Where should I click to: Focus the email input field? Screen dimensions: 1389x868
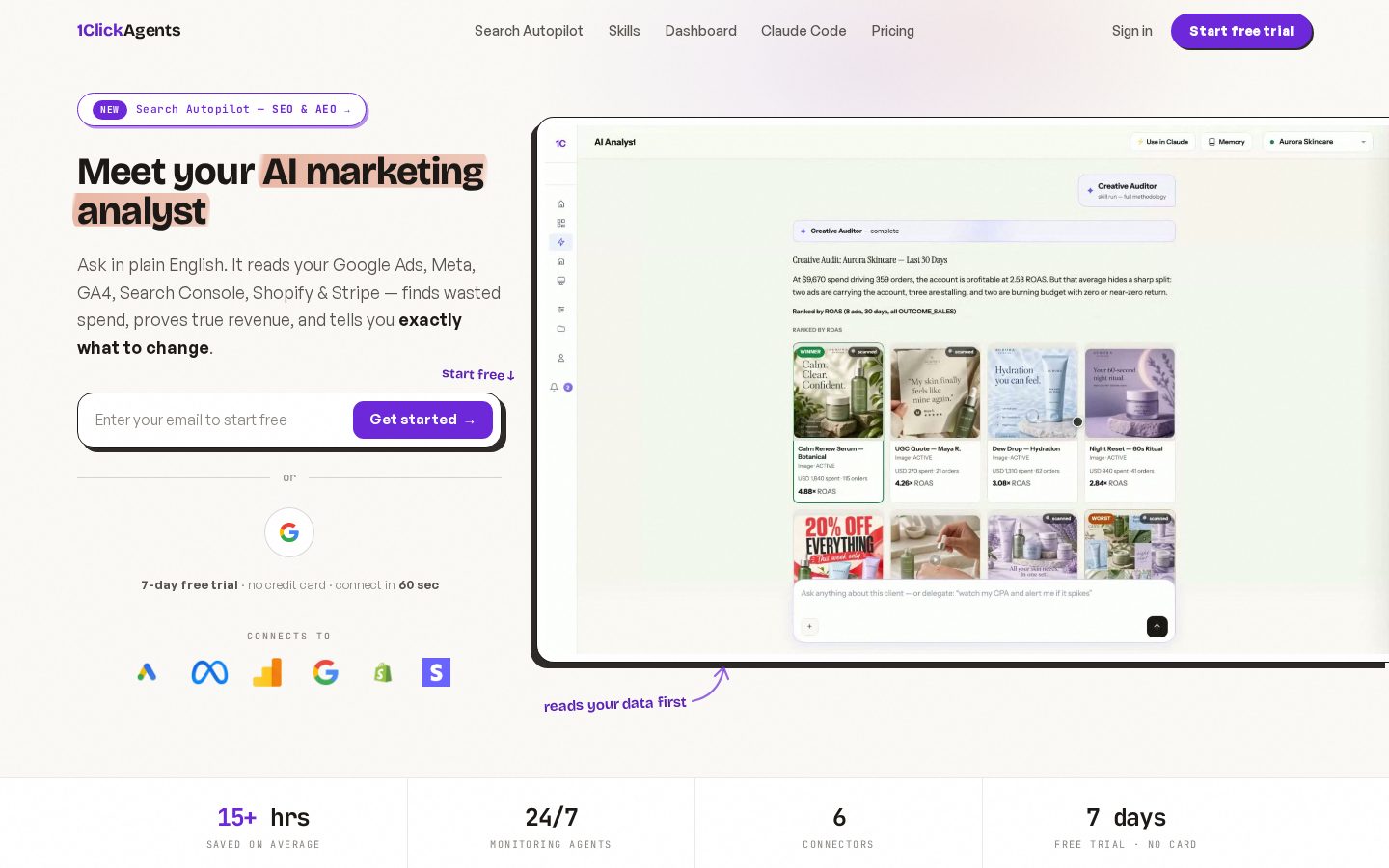pyautogui.click(x=217, y=420)
